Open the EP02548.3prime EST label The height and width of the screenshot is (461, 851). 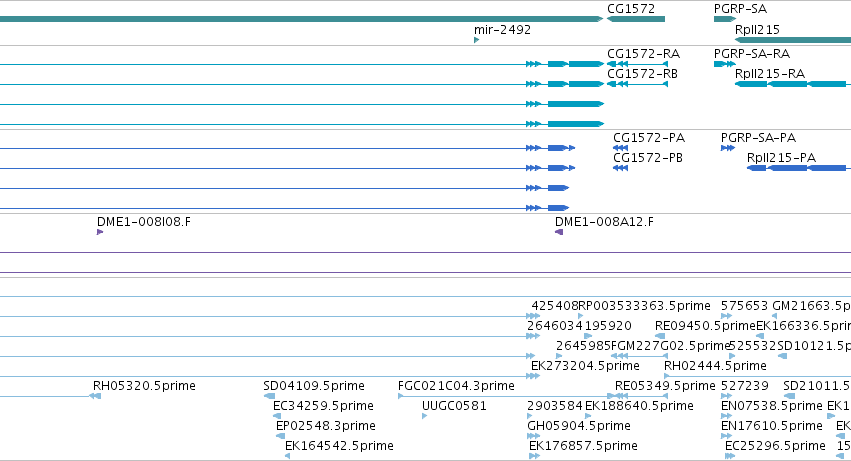pyautogui.click(x=326, y=426)
